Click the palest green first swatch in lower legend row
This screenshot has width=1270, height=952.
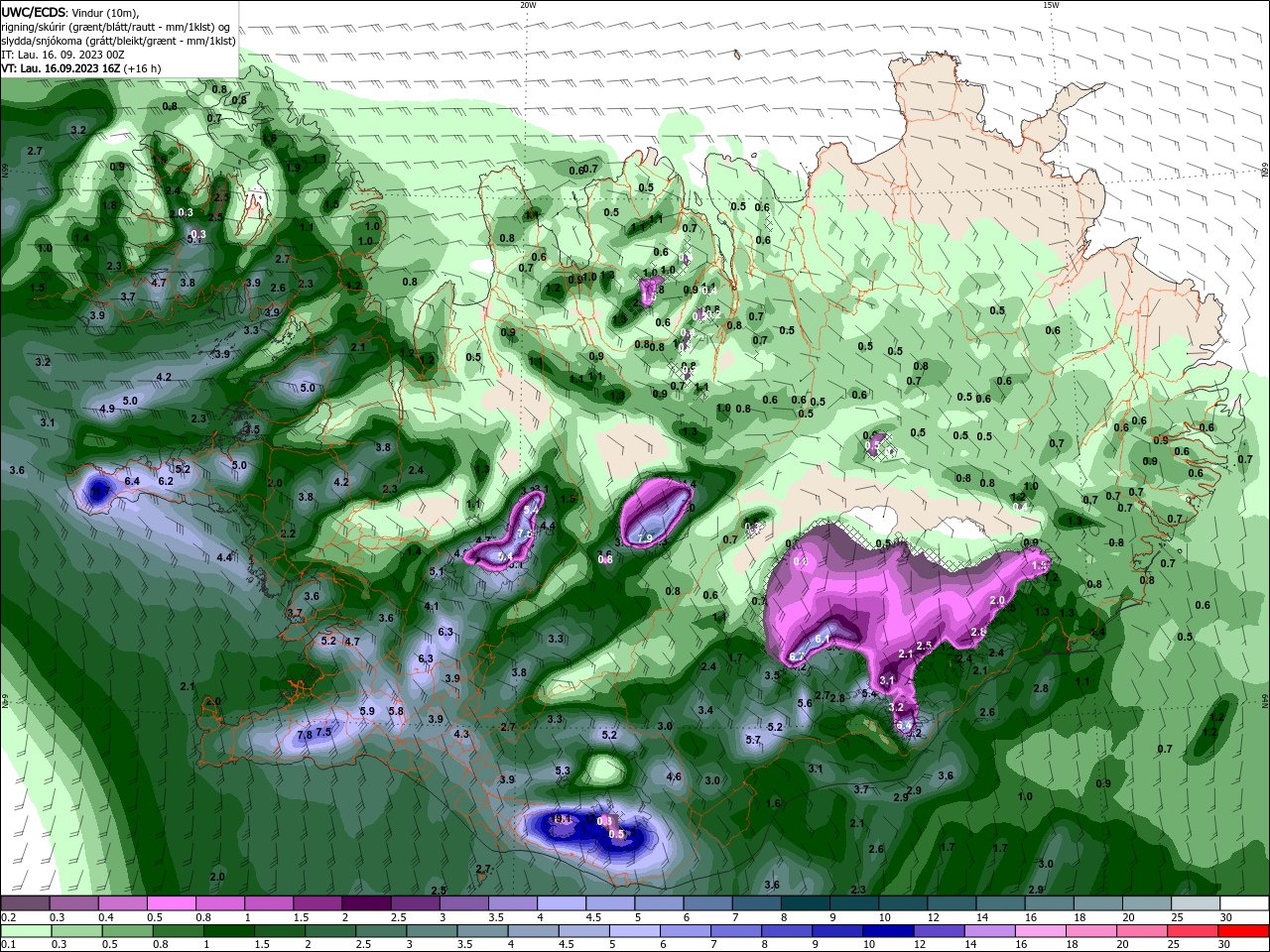click(x=26, y=931)
